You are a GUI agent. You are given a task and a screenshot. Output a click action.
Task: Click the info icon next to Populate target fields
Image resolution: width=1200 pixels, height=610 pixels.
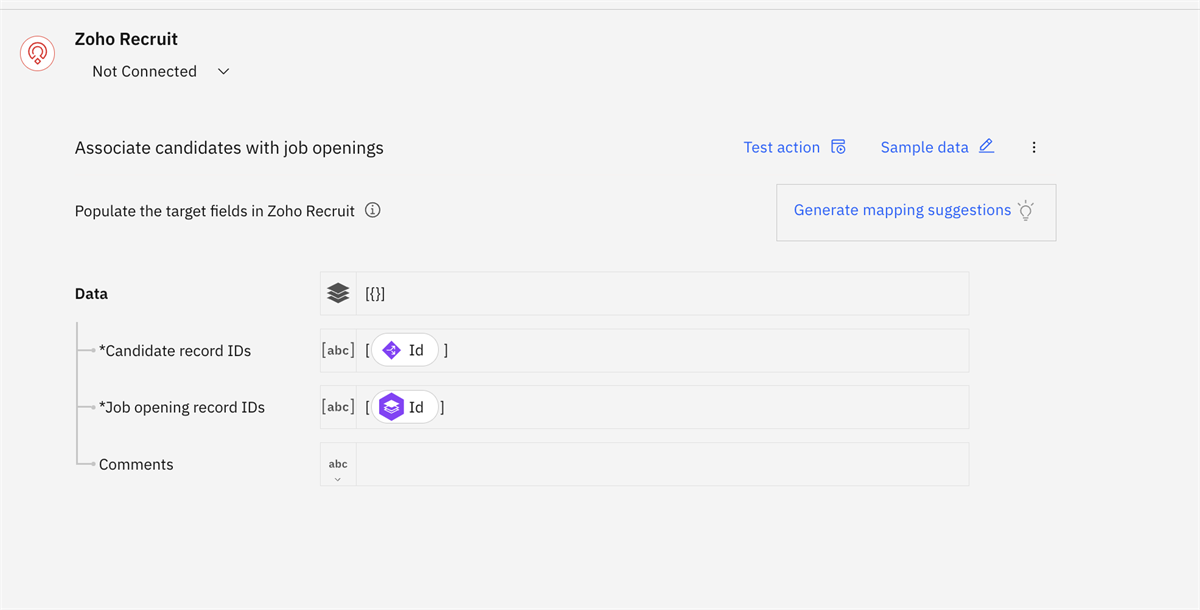pyautogui.click(x=373, y=211)
